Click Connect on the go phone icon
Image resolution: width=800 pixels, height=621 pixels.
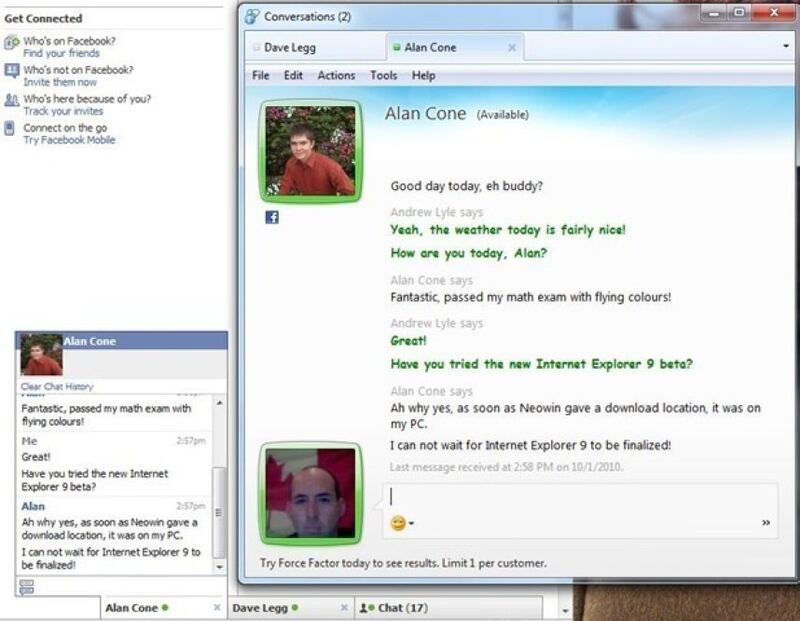pyautogui.click(x=9, y=128)
